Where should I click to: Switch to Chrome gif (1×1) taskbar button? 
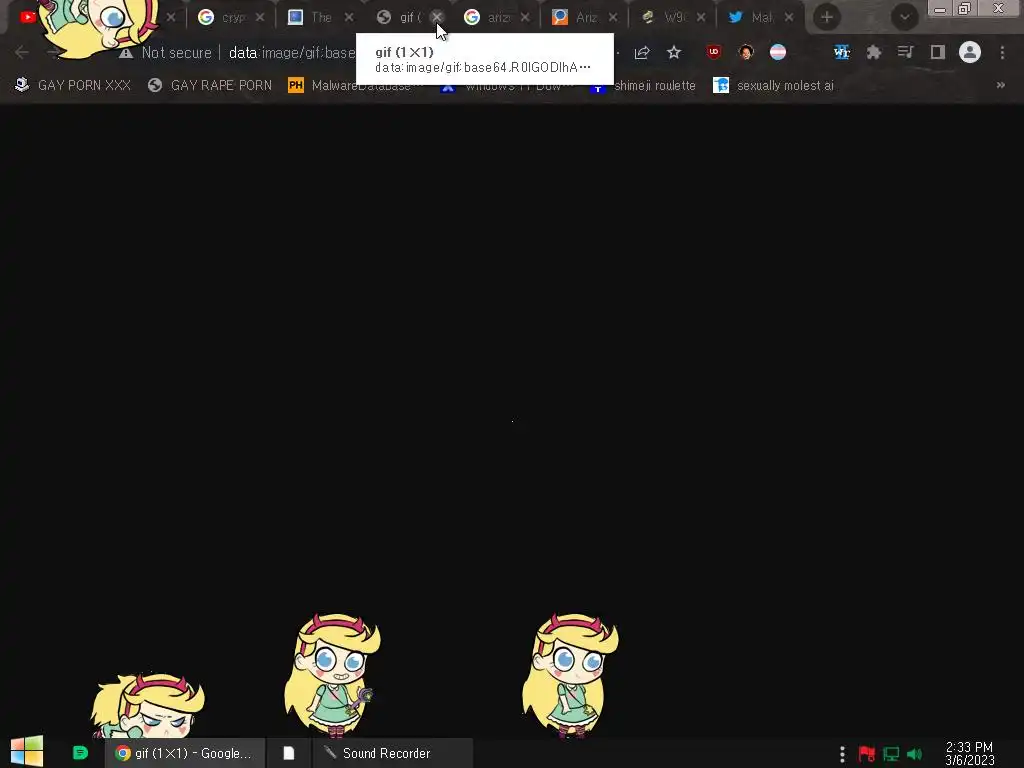pos(185,753)
